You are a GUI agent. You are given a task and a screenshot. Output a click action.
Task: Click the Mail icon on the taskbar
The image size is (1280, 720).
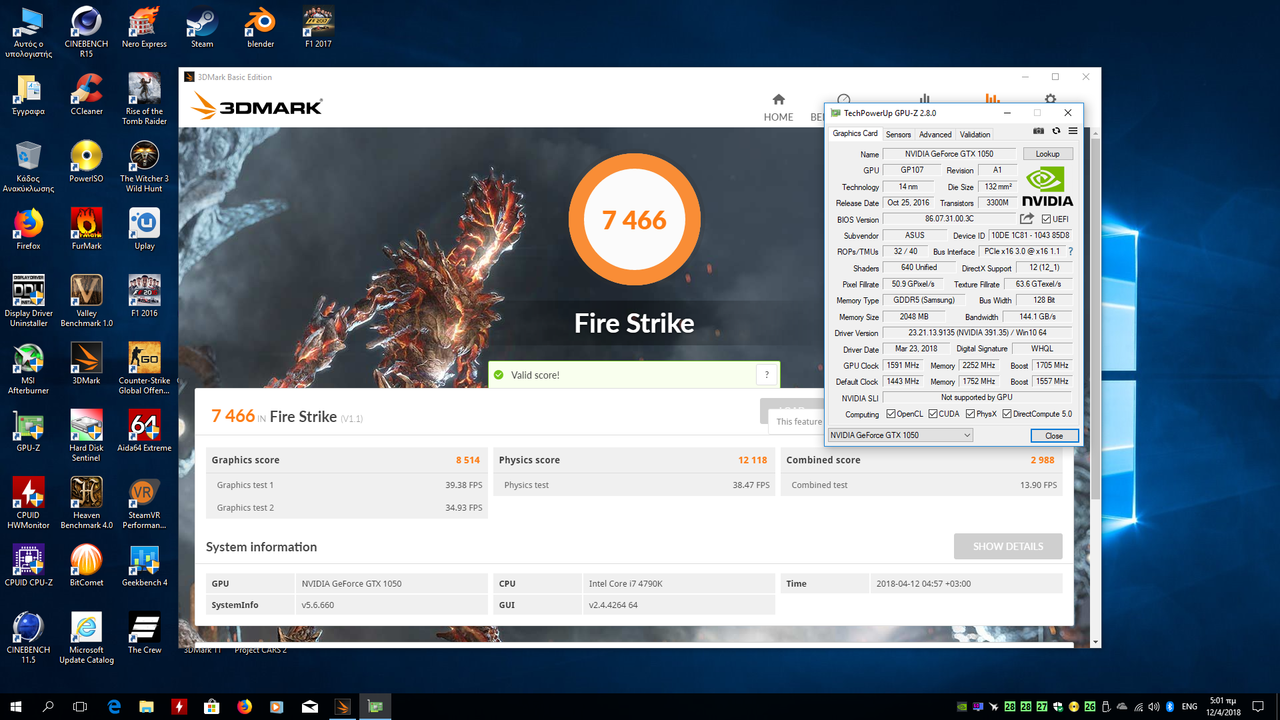click(310, 706)
